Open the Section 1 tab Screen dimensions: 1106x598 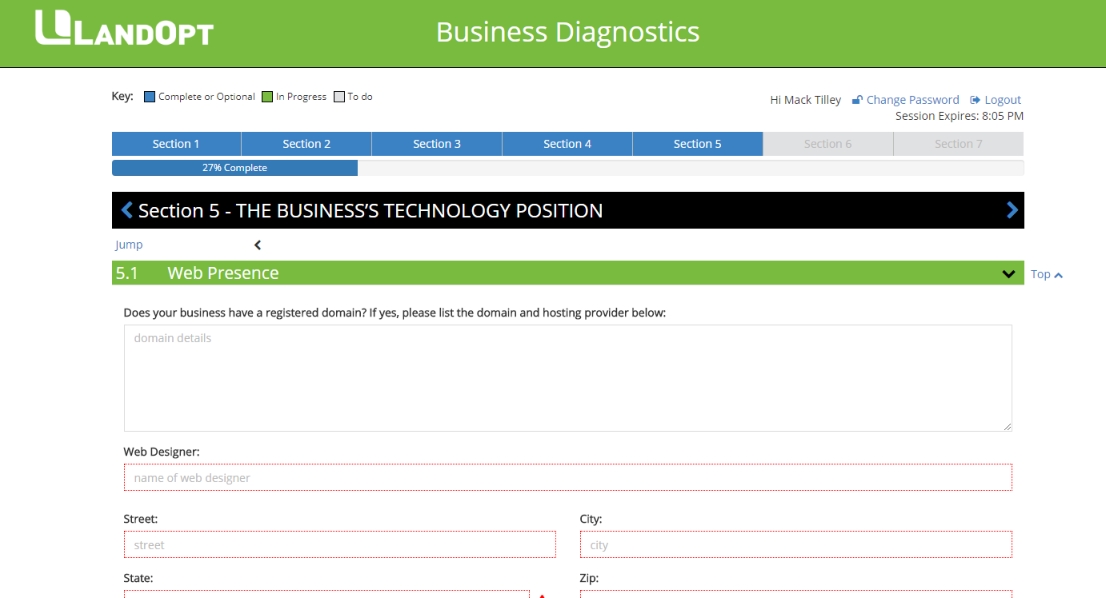pos(176,144)
